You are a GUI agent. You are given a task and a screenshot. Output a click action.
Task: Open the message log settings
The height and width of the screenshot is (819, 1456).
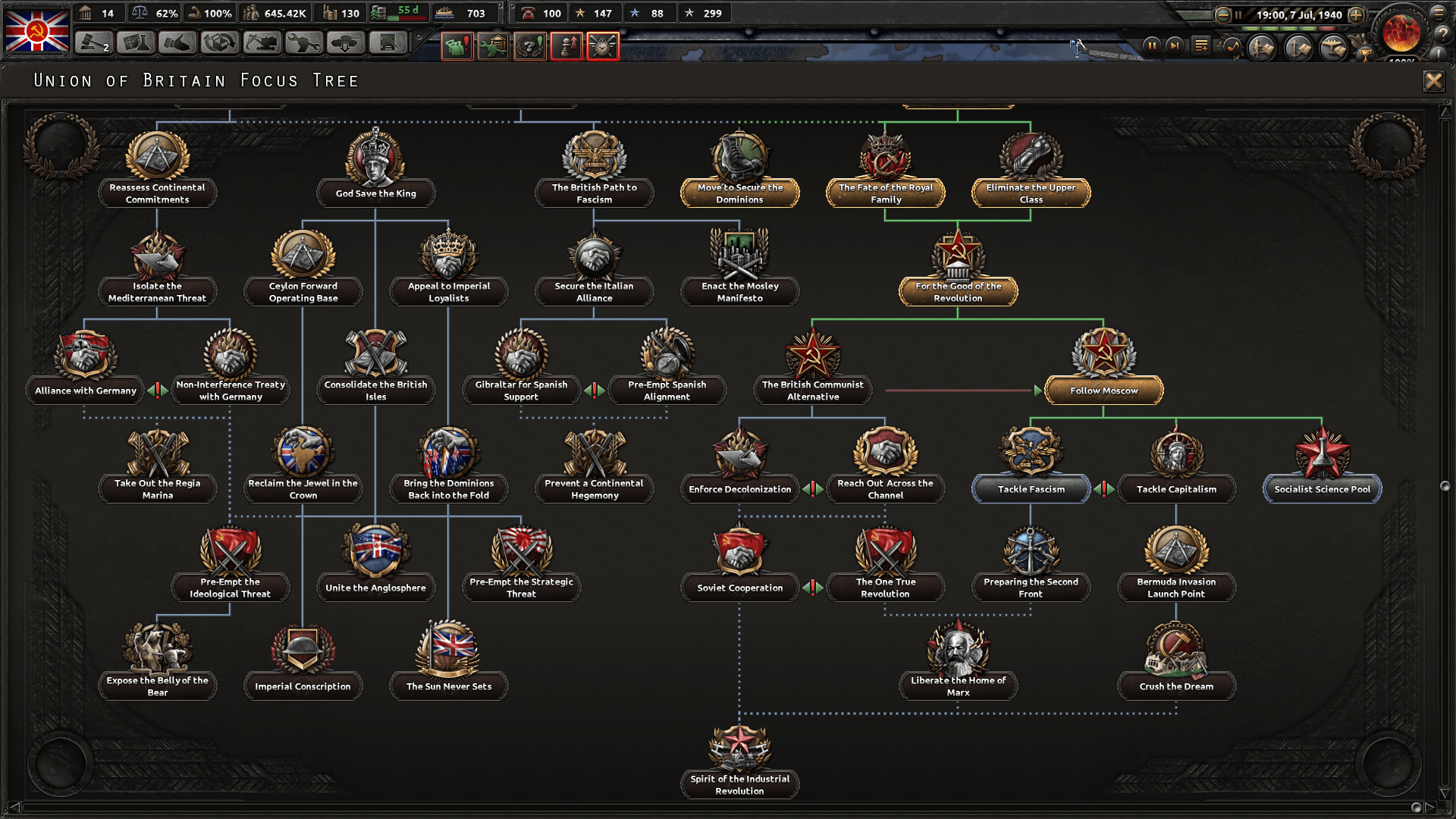tap(1200, 45)
